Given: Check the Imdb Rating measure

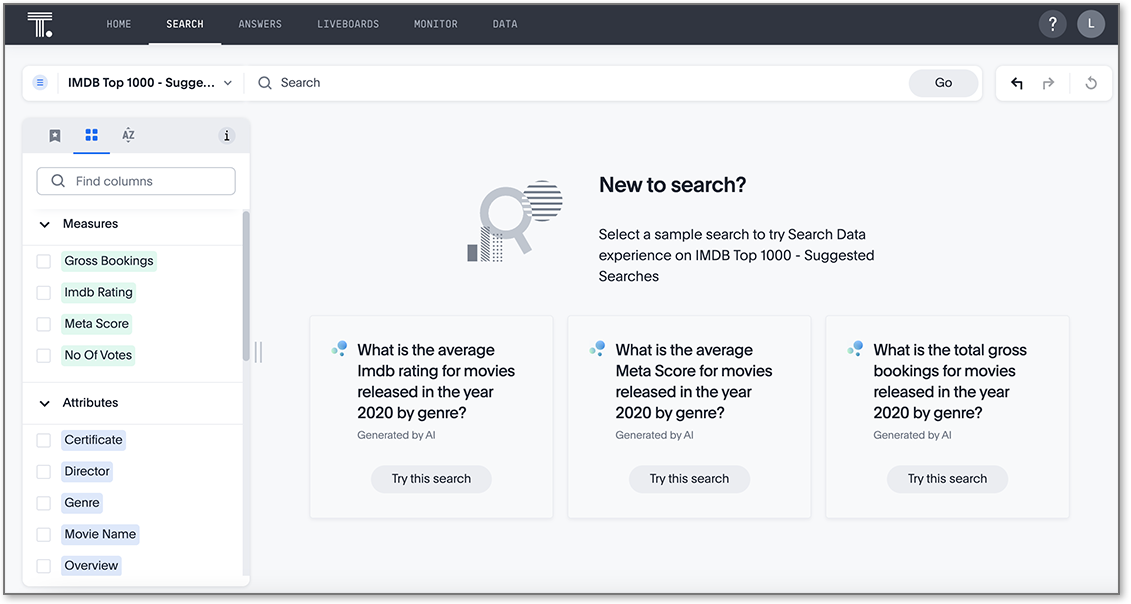Looking at the screenshot, I should tap(44, 292).
